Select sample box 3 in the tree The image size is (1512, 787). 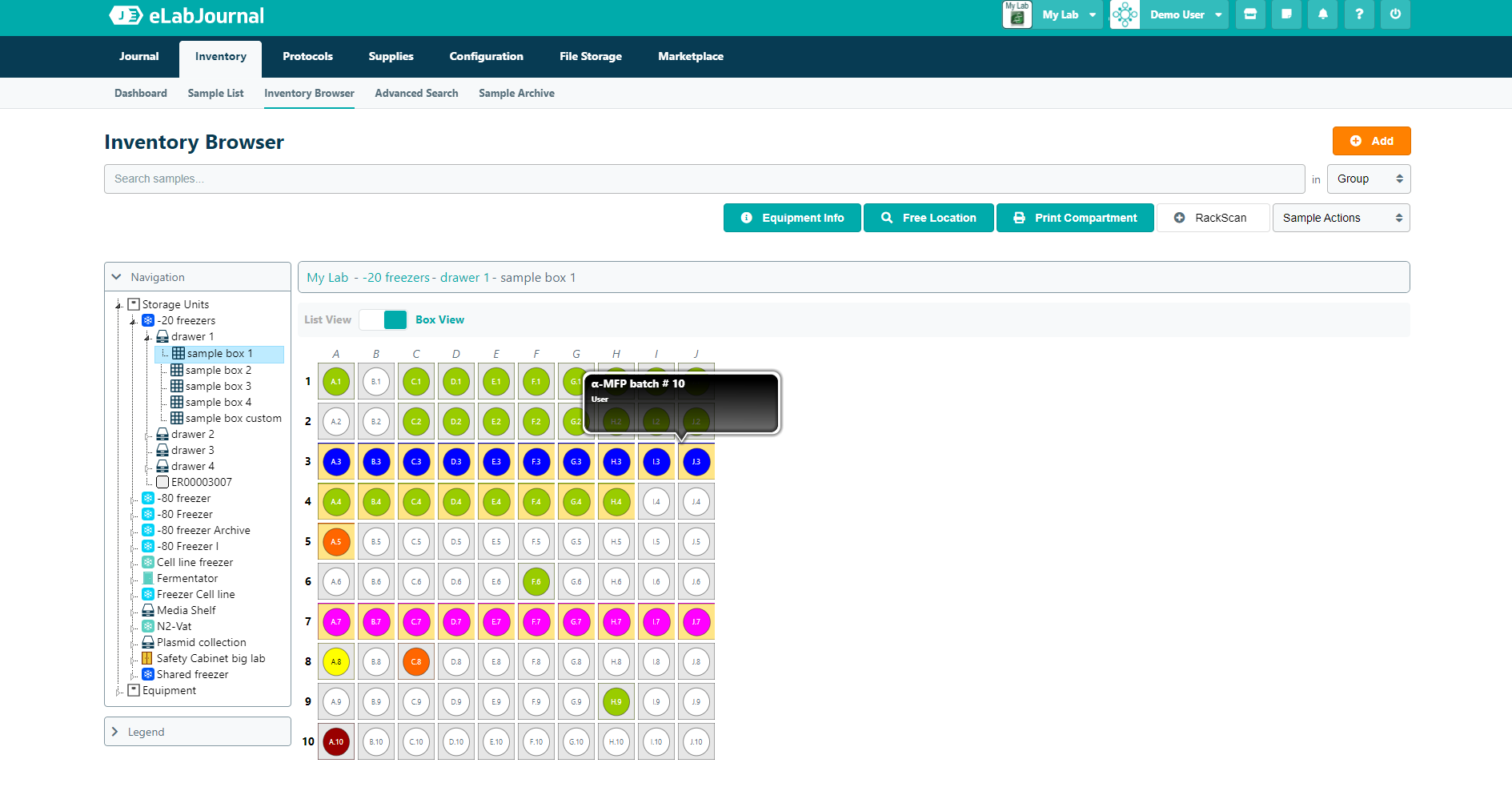point(219,386)
